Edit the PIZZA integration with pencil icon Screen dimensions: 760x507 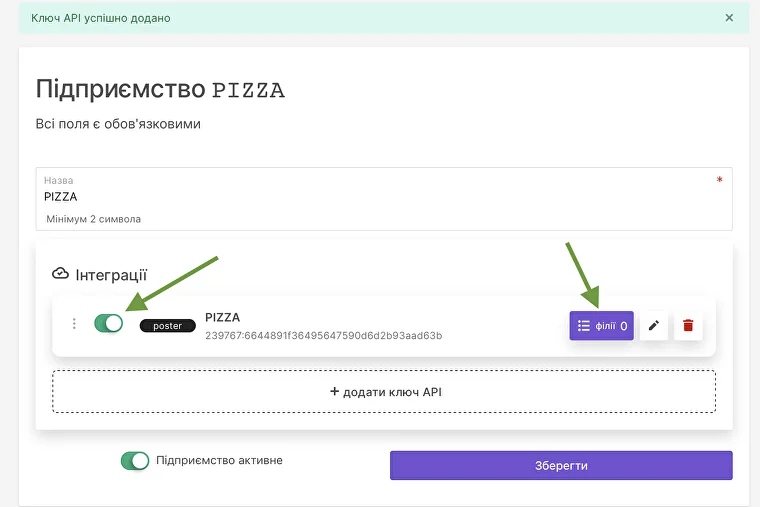point(654,325)
